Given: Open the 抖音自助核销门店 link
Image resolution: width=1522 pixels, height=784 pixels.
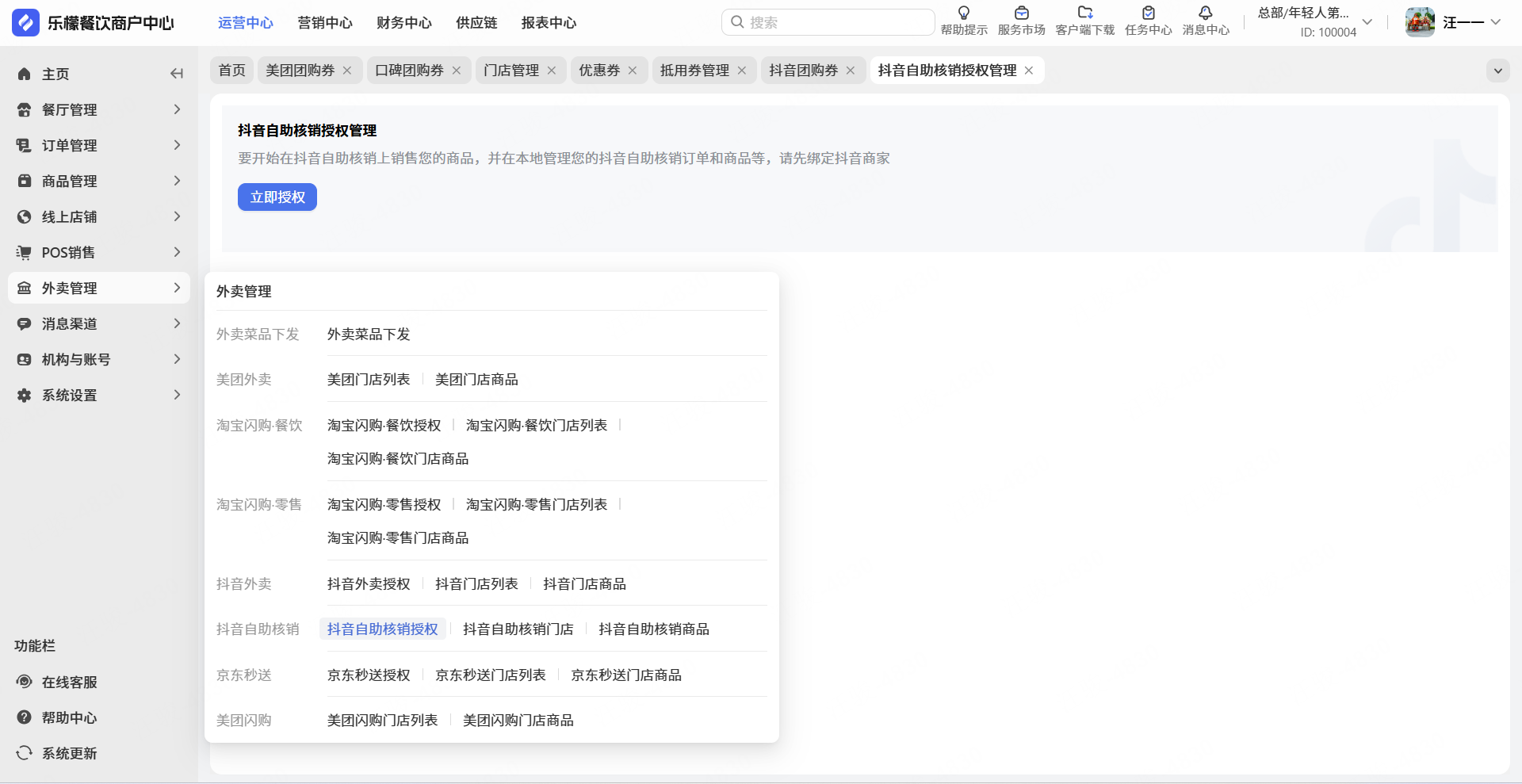Looking at the screenshot, I should tap(518, 629).
